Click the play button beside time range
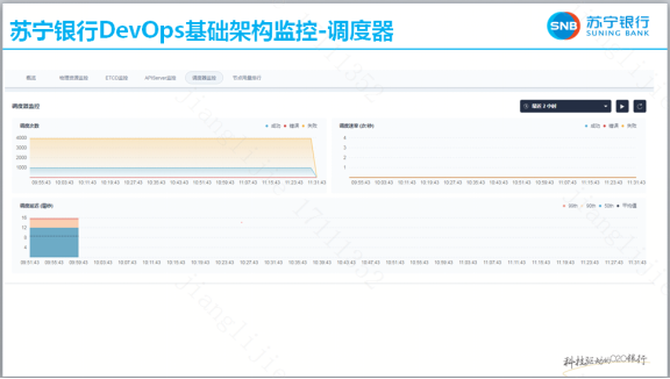Image resolution: width=670 pixels, height=379 pixels. pyautogui.click(x=622, y=106)
